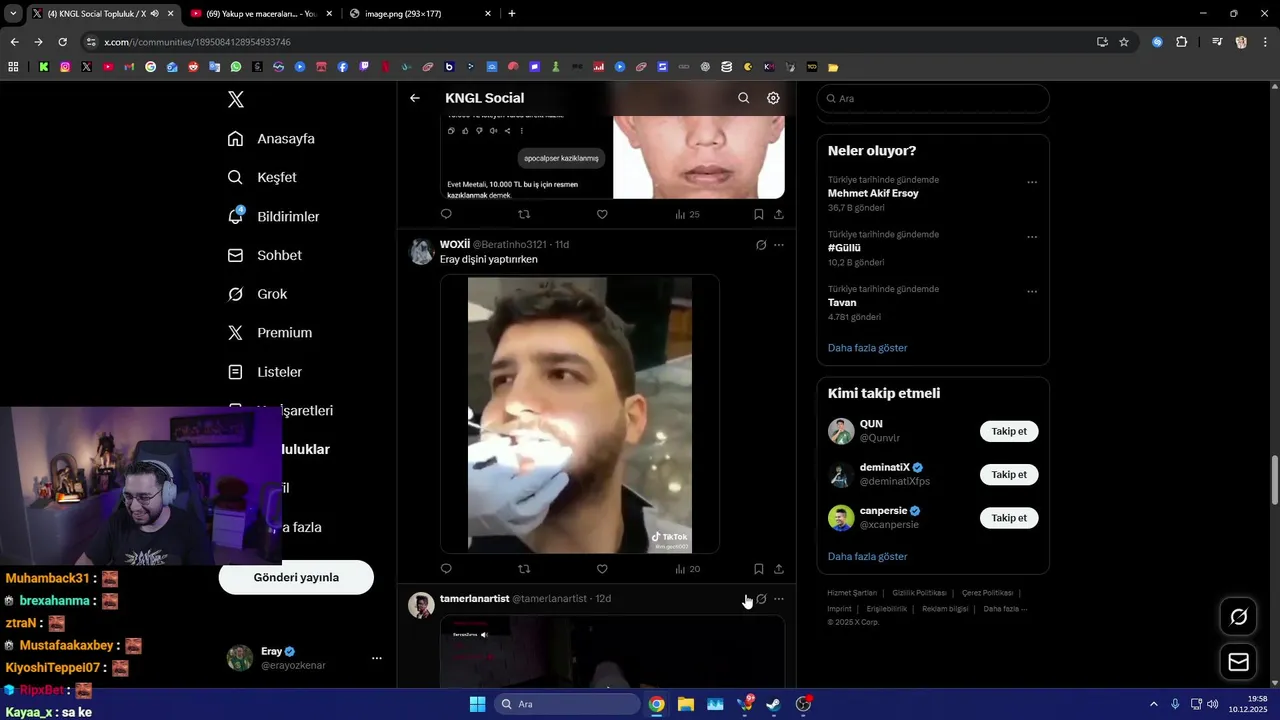Image resolution: width=1280 pixels, height=720 pixels.
Task: Open the Tavan trending topic
Action: (x=842, y=302)
